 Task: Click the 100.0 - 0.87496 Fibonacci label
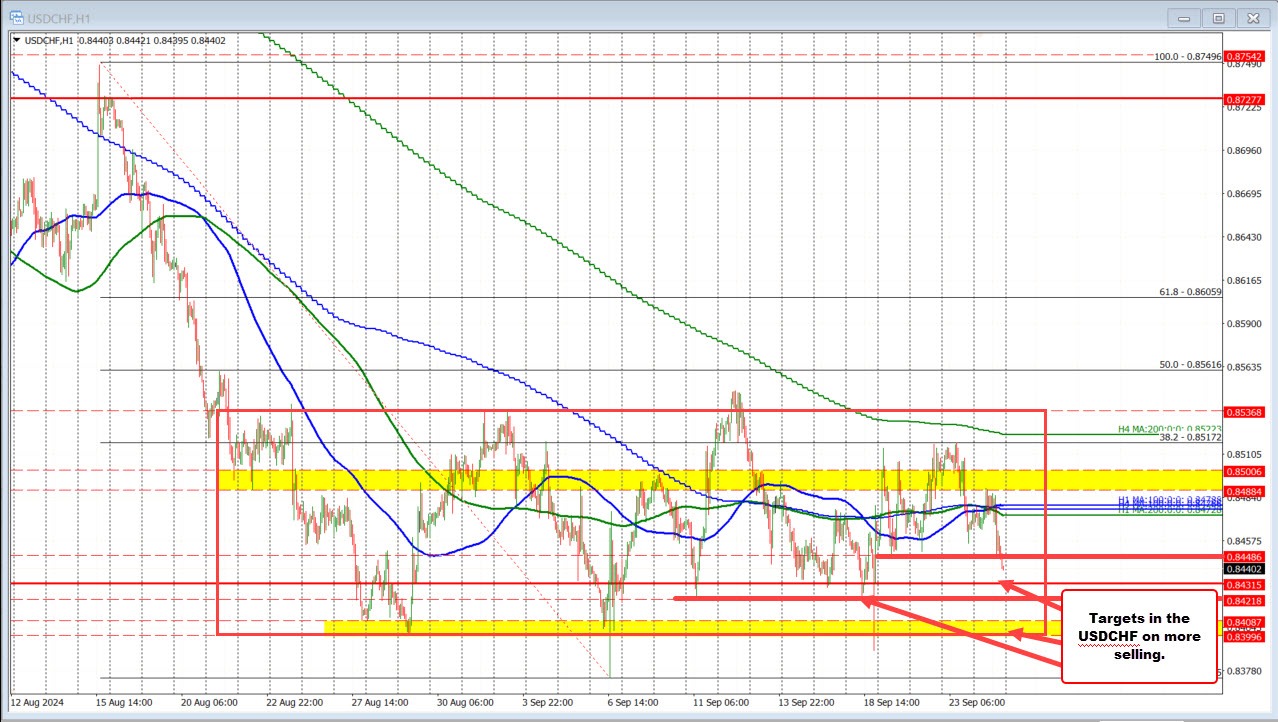click(x=1188, y=57)
